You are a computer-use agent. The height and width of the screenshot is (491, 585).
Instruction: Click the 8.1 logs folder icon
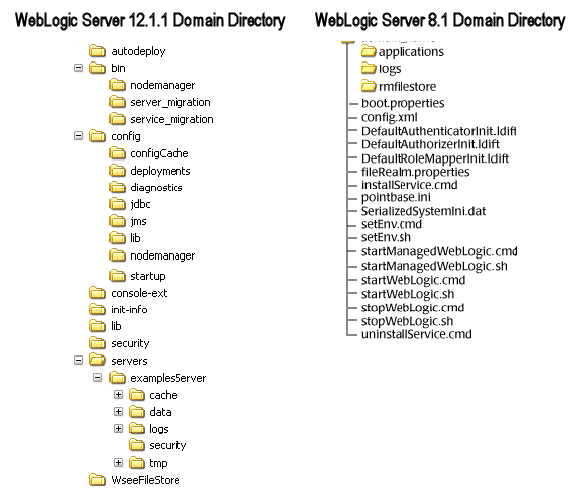368,68
